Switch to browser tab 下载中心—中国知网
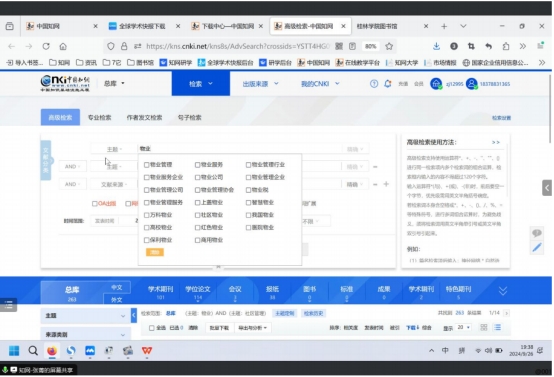 [x=227, y=26]
